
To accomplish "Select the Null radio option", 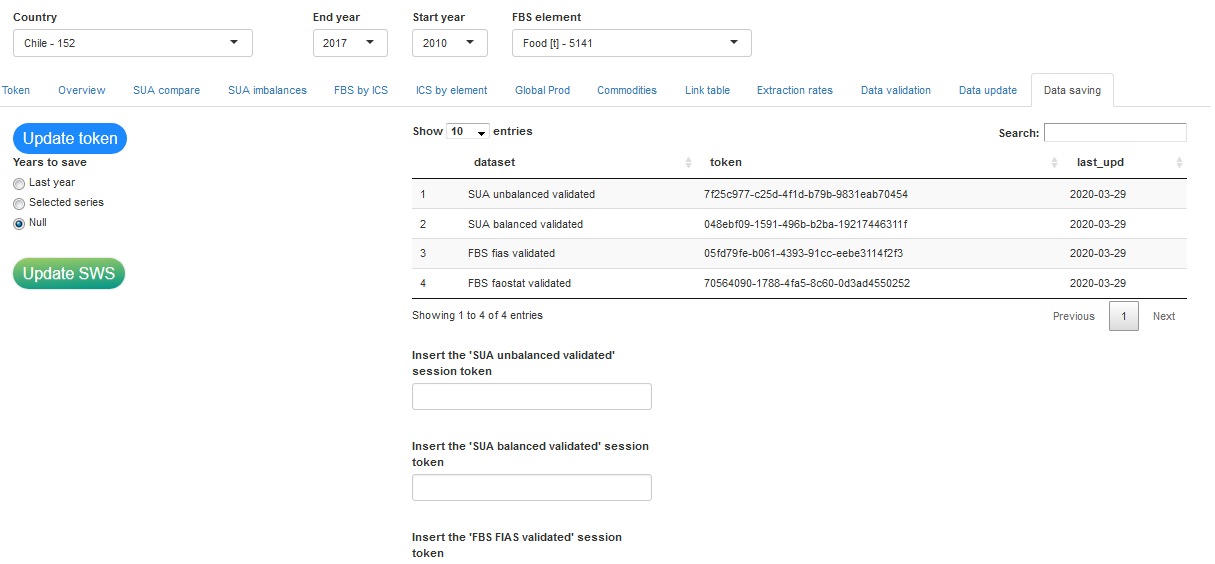I will click(x=19, y=224).
